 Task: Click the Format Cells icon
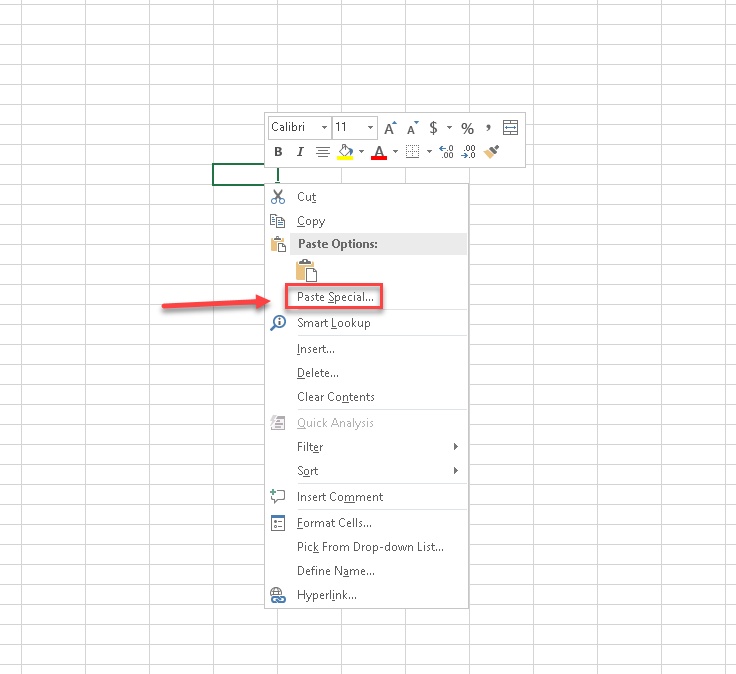point(278,523)
